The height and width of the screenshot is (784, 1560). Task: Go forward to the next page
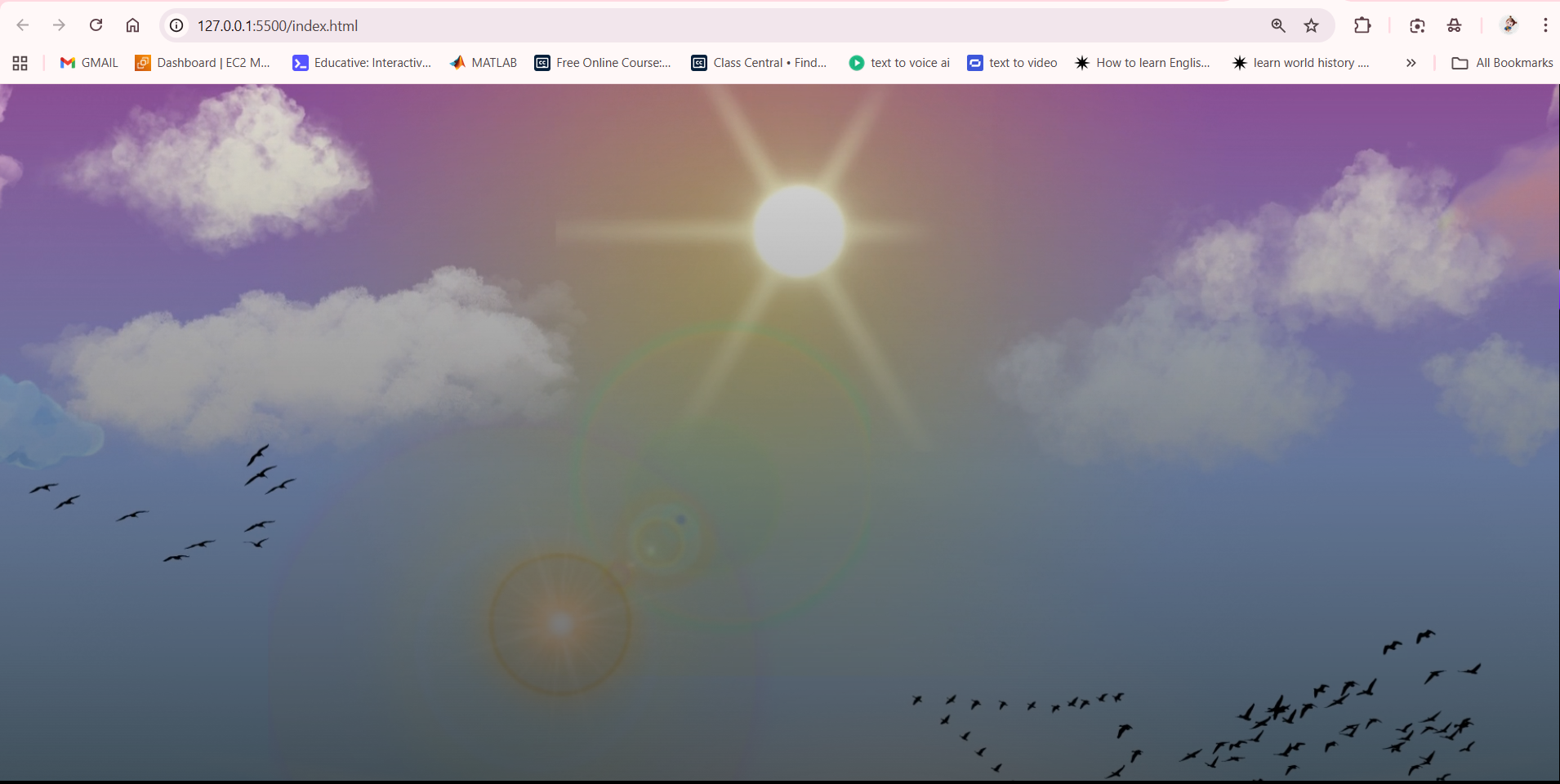[59, 25]
